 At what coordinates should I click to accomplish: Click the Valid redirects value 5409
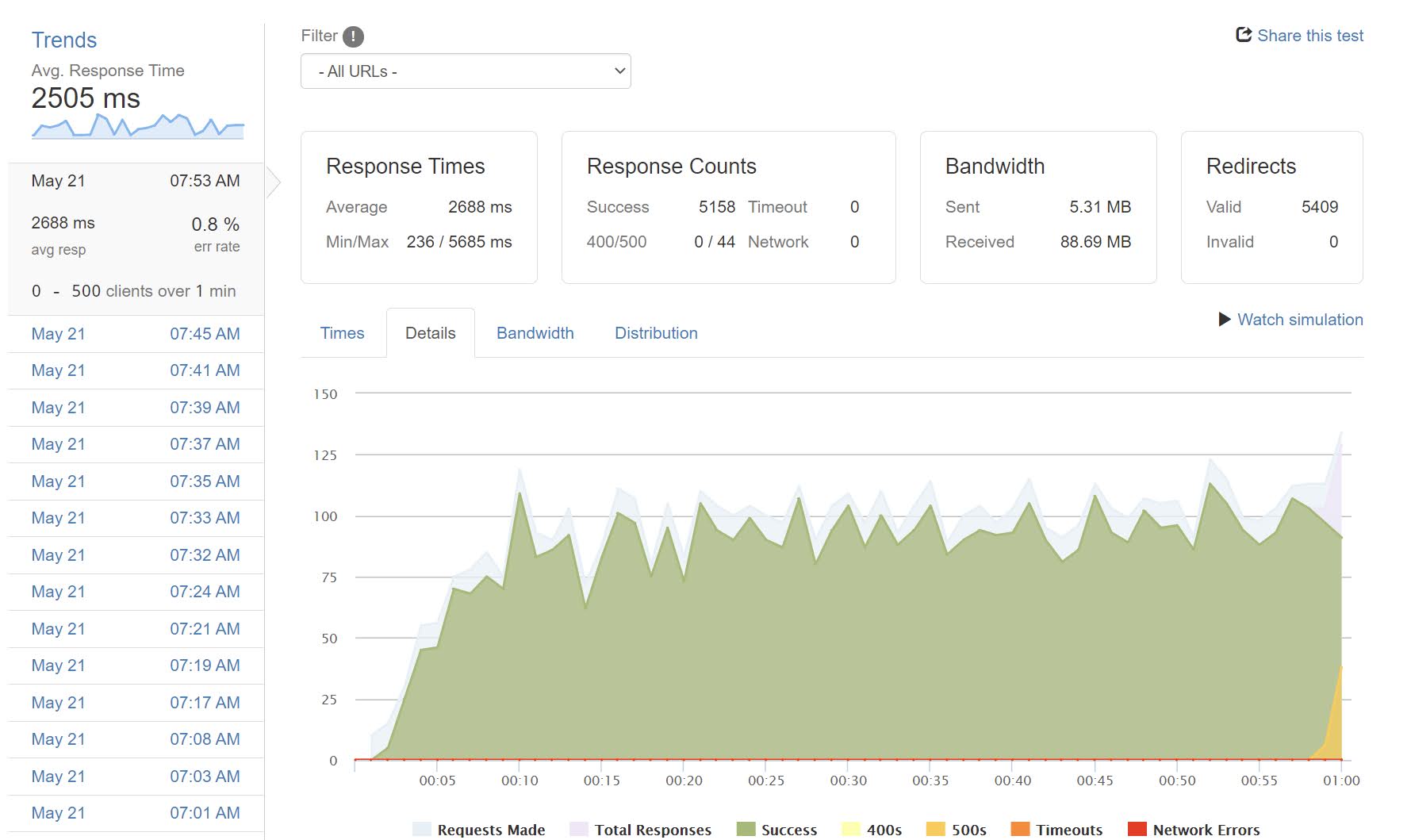(x=1320, y=207)
